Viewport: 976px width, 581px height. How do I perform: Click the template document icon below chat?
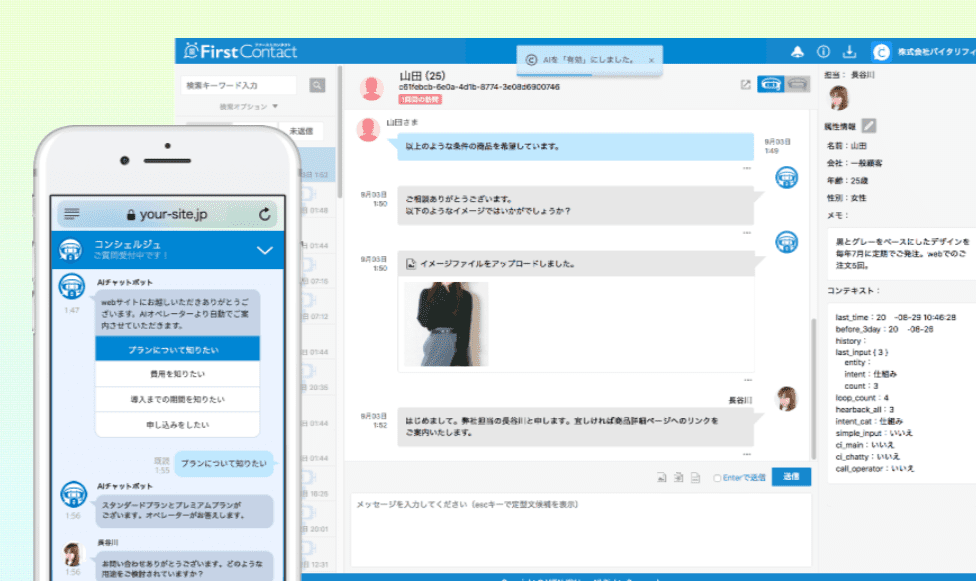[695, 478]
